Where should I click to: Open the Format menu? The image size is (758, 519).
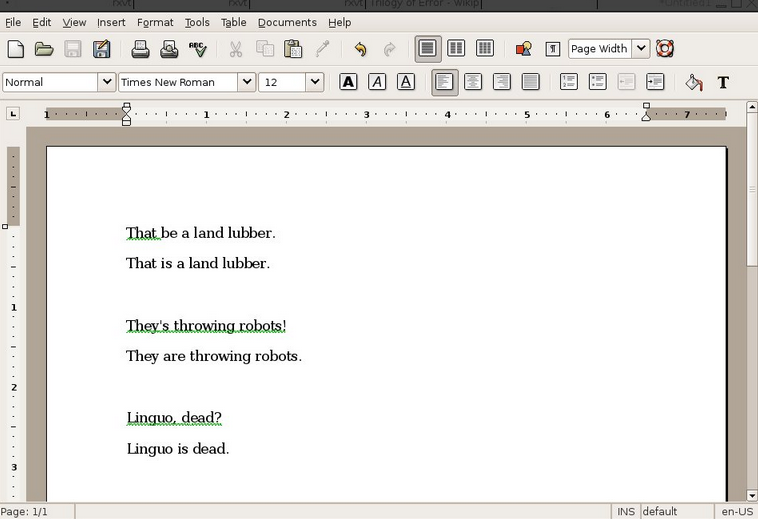pos(155,22)
